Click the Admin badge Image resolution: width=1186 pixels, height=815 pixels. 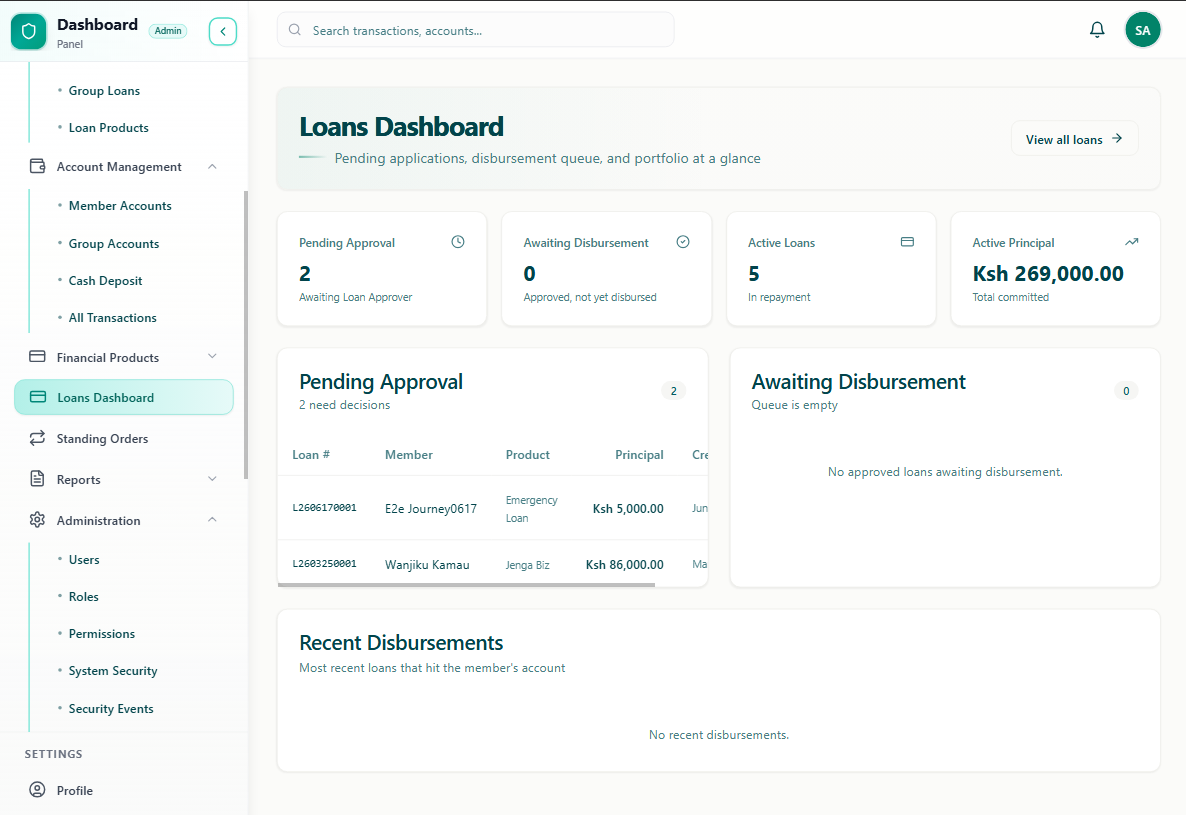click(168, 31)
